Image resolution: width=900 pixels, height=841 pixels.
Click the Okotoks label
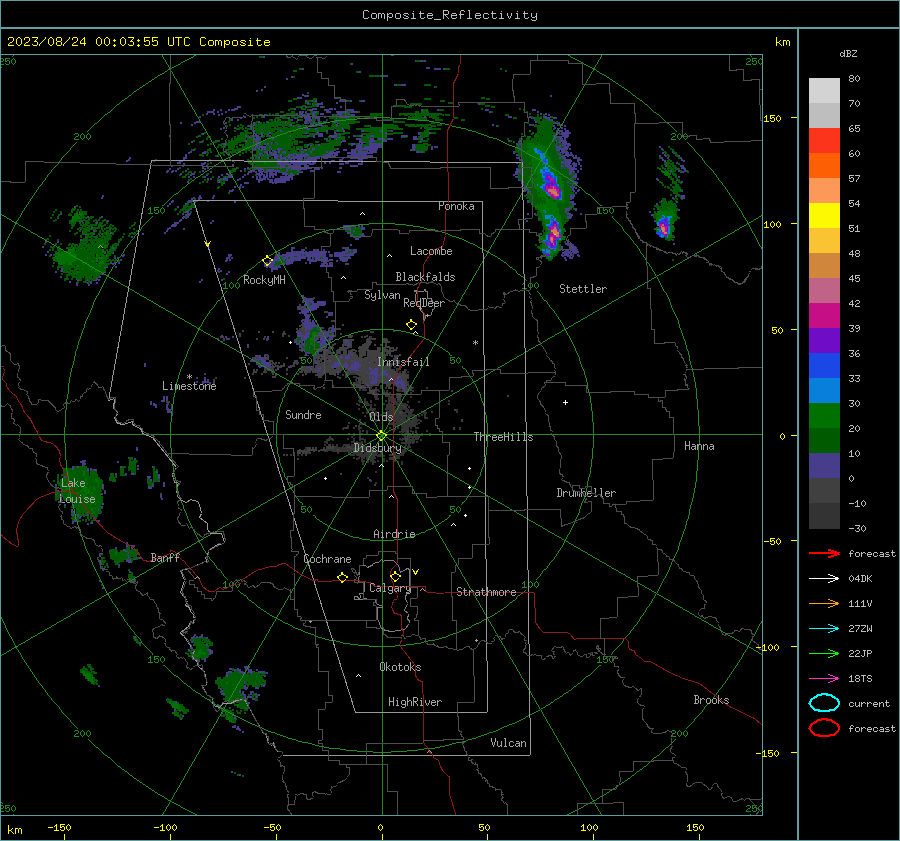pos(400,667)
